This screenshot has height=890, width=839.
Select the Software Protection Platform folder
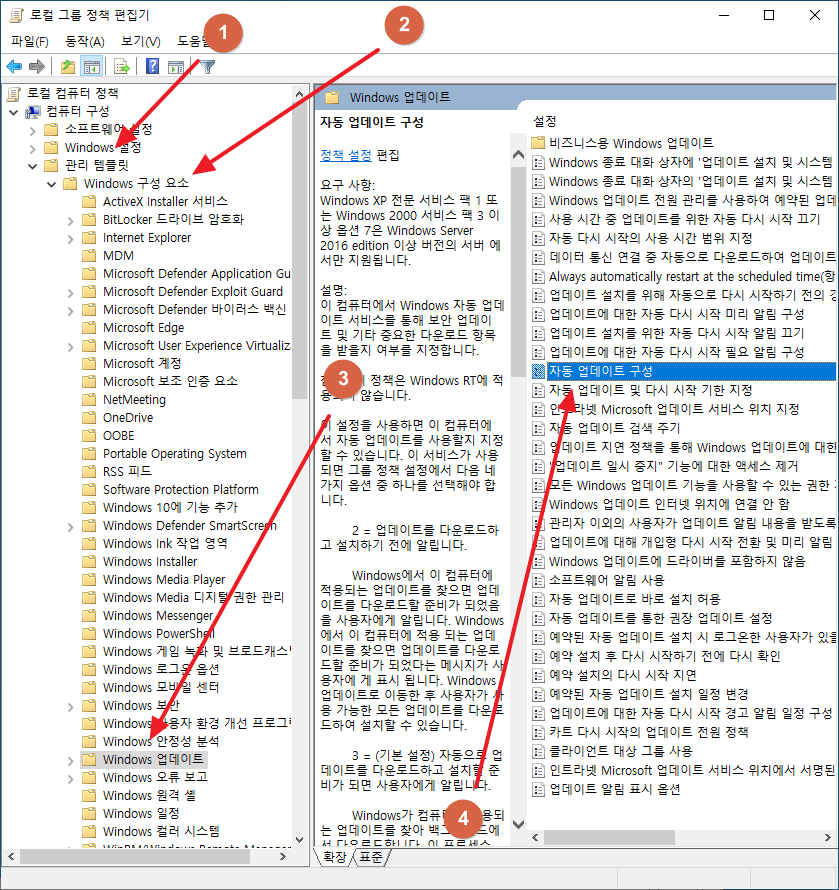[x=181, y=489]
